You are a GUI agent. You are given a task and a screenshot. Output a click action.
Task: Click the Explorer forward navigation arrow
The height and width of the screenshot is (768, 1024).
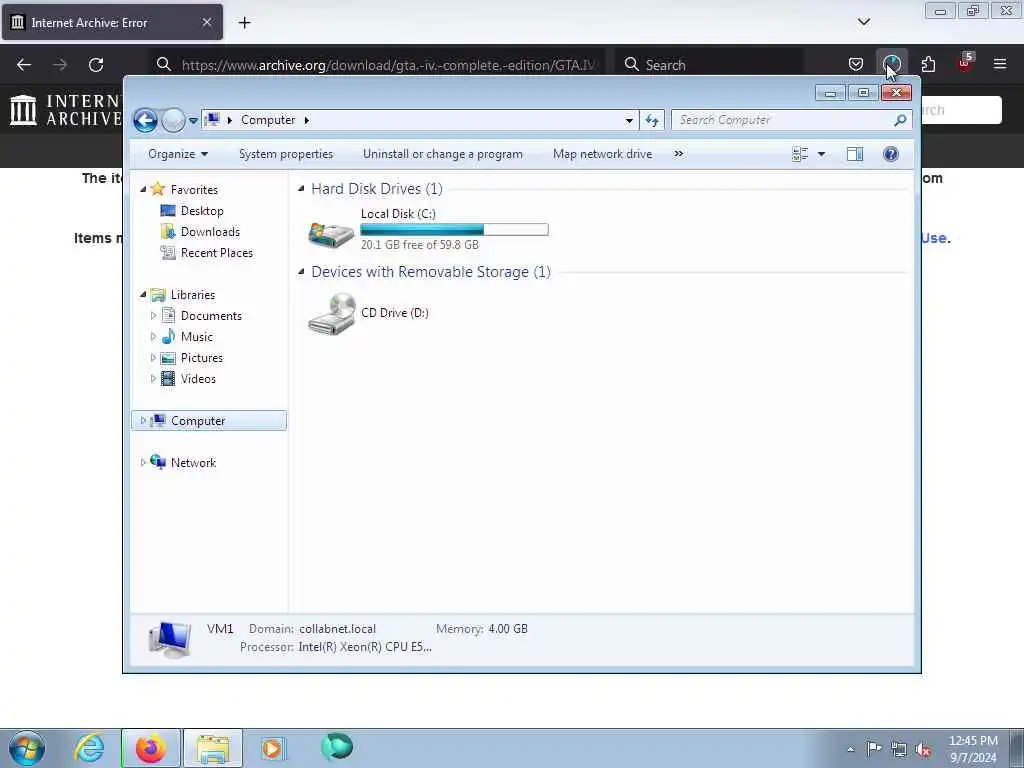[x=173, y=120]
